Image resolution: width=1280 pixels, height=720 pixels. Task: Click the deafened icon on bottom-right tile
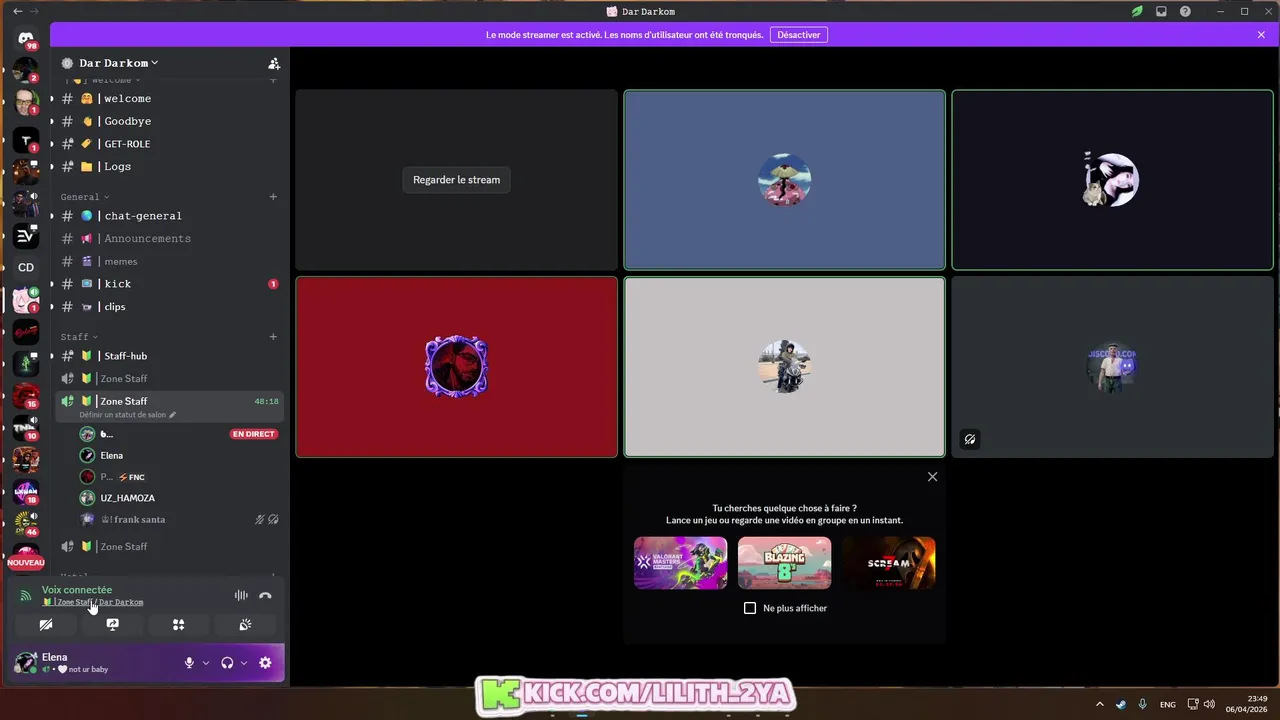coord(970,439)
